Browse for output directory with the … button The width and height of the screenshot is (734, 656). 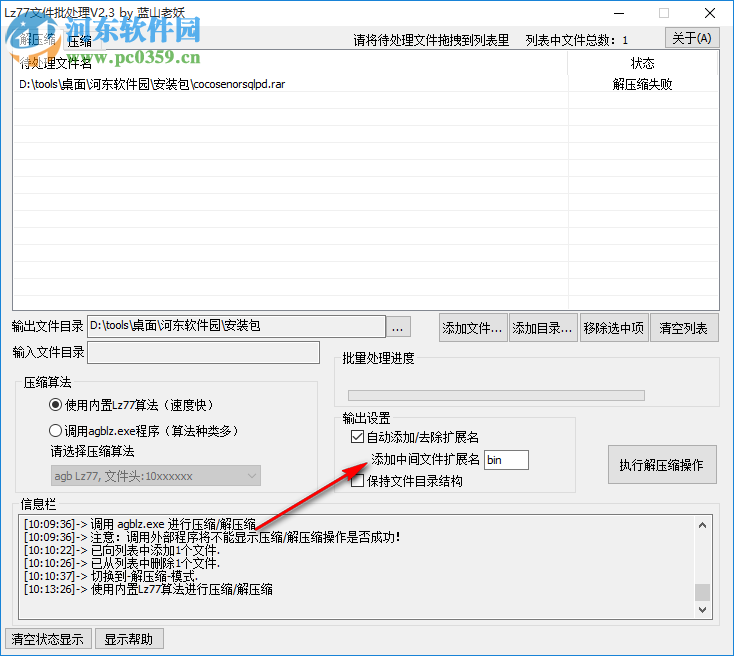(x=398, y=326)
